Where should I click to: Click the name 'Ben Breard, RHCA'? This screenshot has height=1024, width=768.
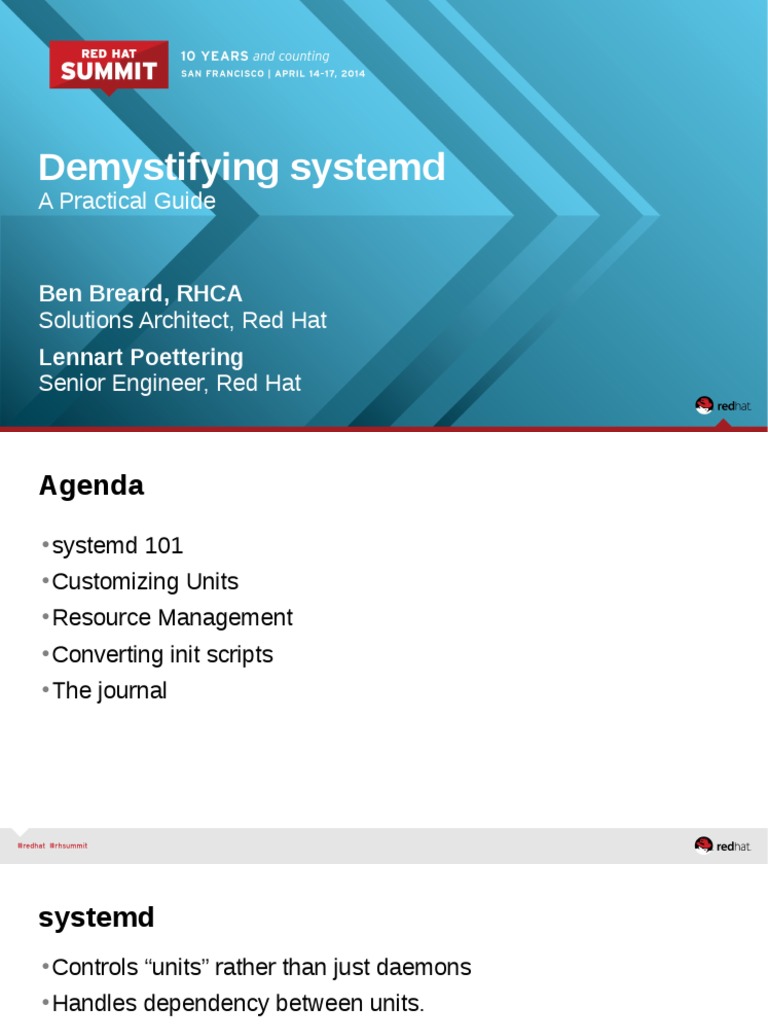140,293
